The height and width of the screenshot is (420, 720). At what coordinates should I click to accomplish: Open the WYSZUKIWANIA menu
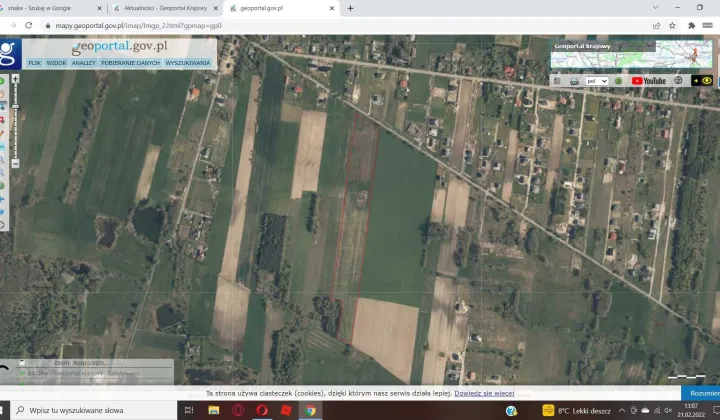[x=188, y=63]
